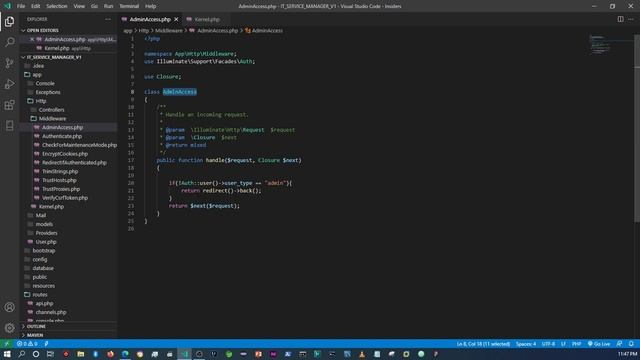Open Source Control view in activity bar
This screenshot has height=360, width=640.
point(9,63)
